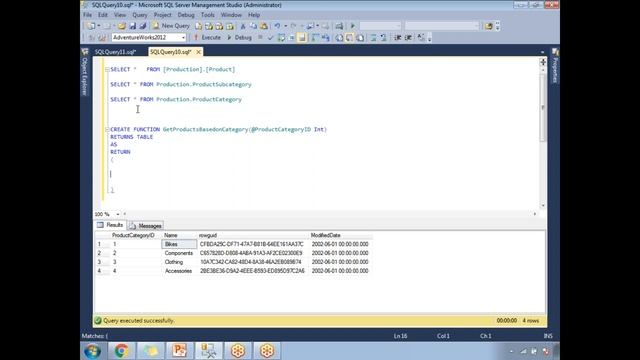Click the green Start arrow in the toolbar
Screen dimensions: 640x360
(x=353, y=26)
